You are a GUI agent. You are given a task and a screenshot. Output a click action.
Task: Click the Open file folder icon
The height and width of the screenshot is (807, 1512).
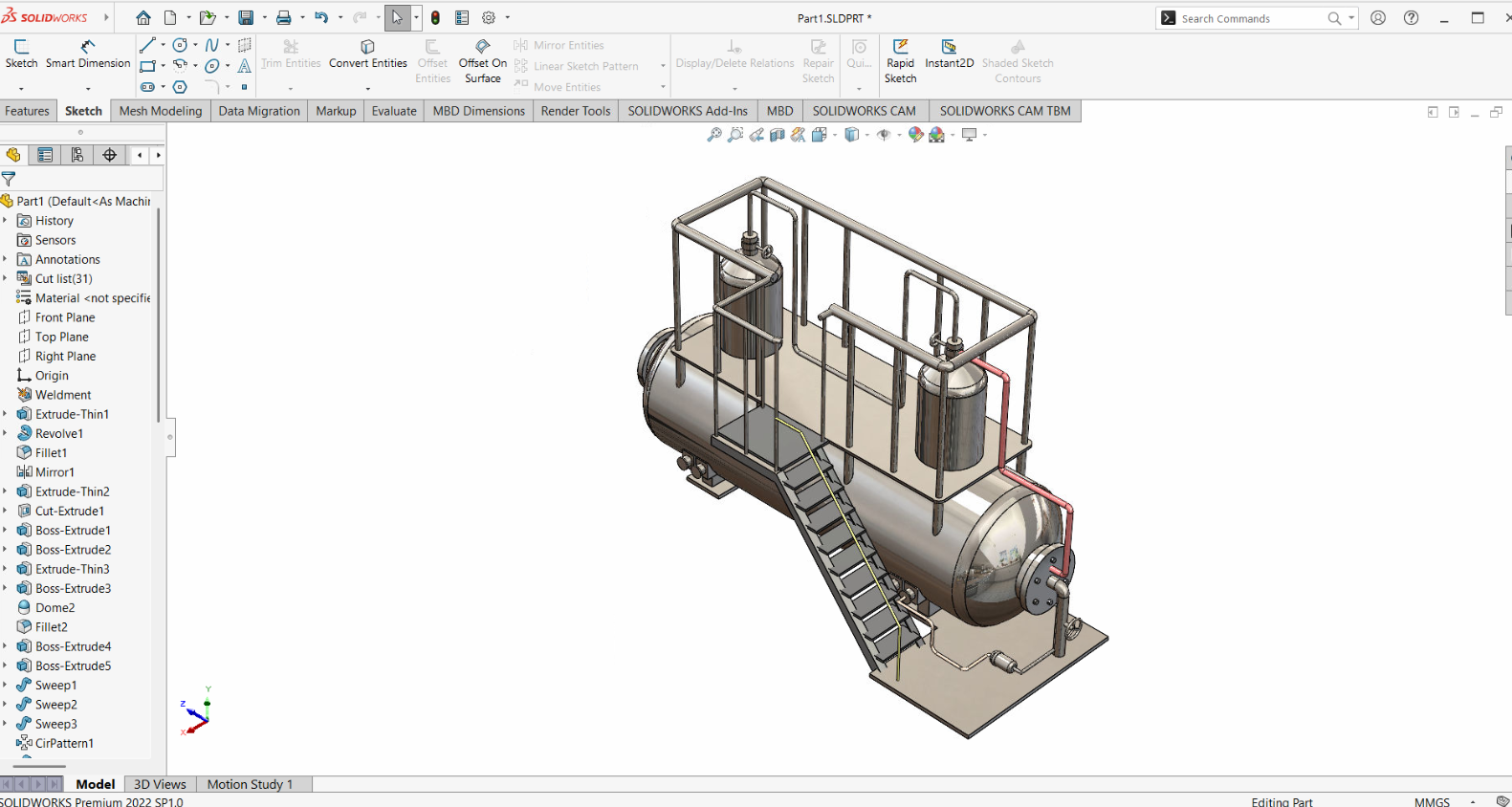[207, 18]
